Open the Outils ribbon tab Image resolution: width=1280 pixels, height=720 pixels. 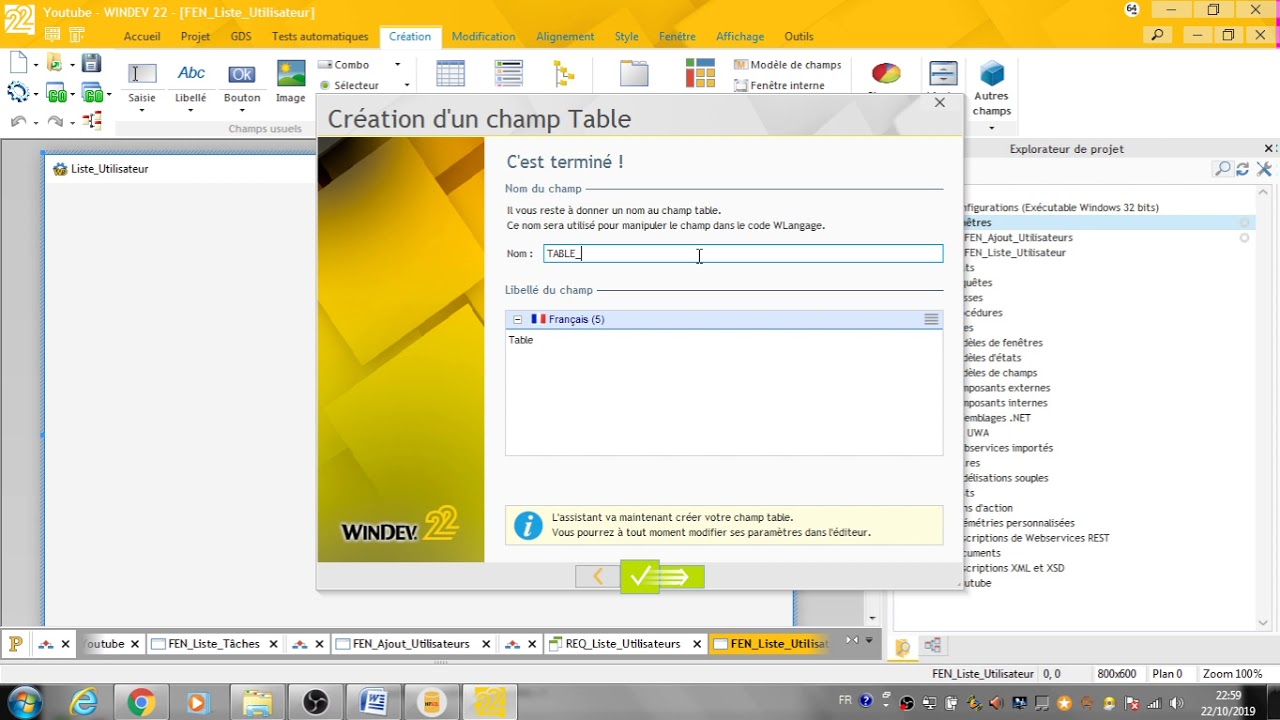coord(799,37)
